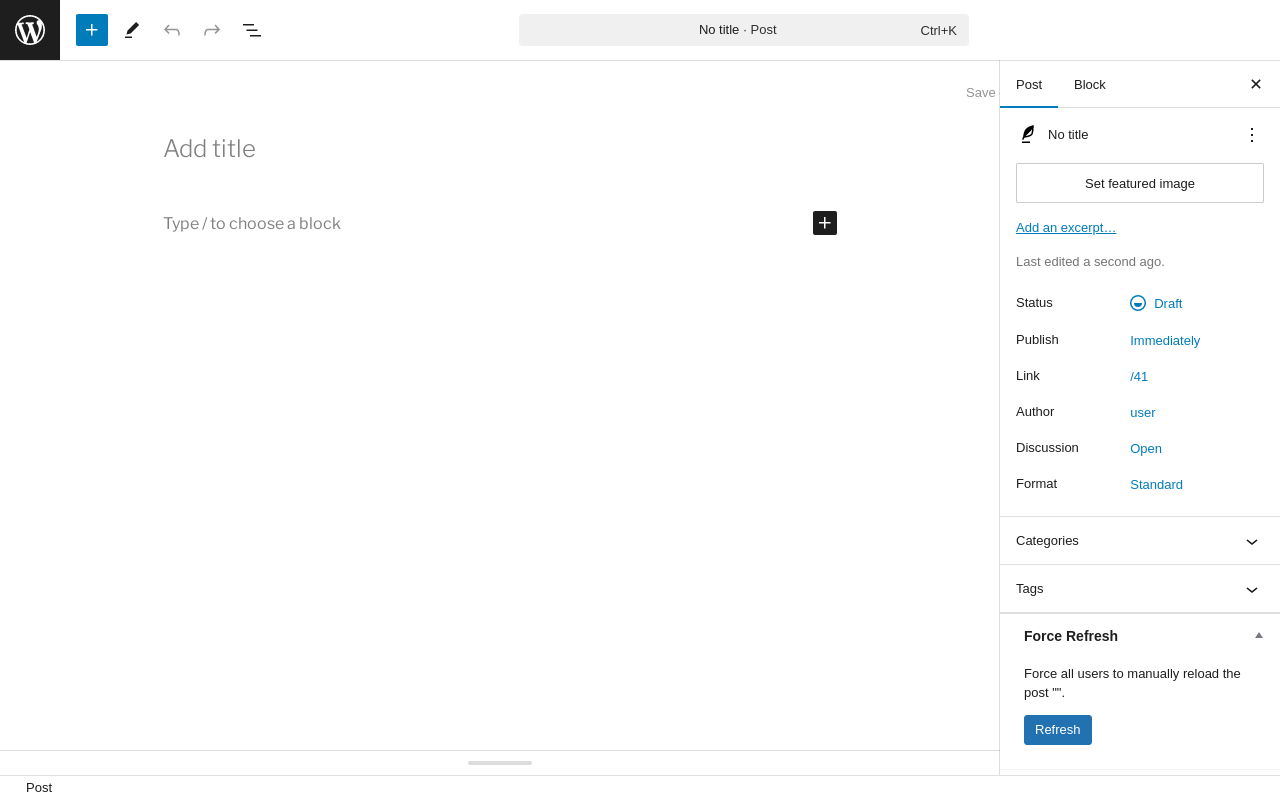Click the meta box area resize handle
Screen dimensions: 1280x800
pos(500,763)
